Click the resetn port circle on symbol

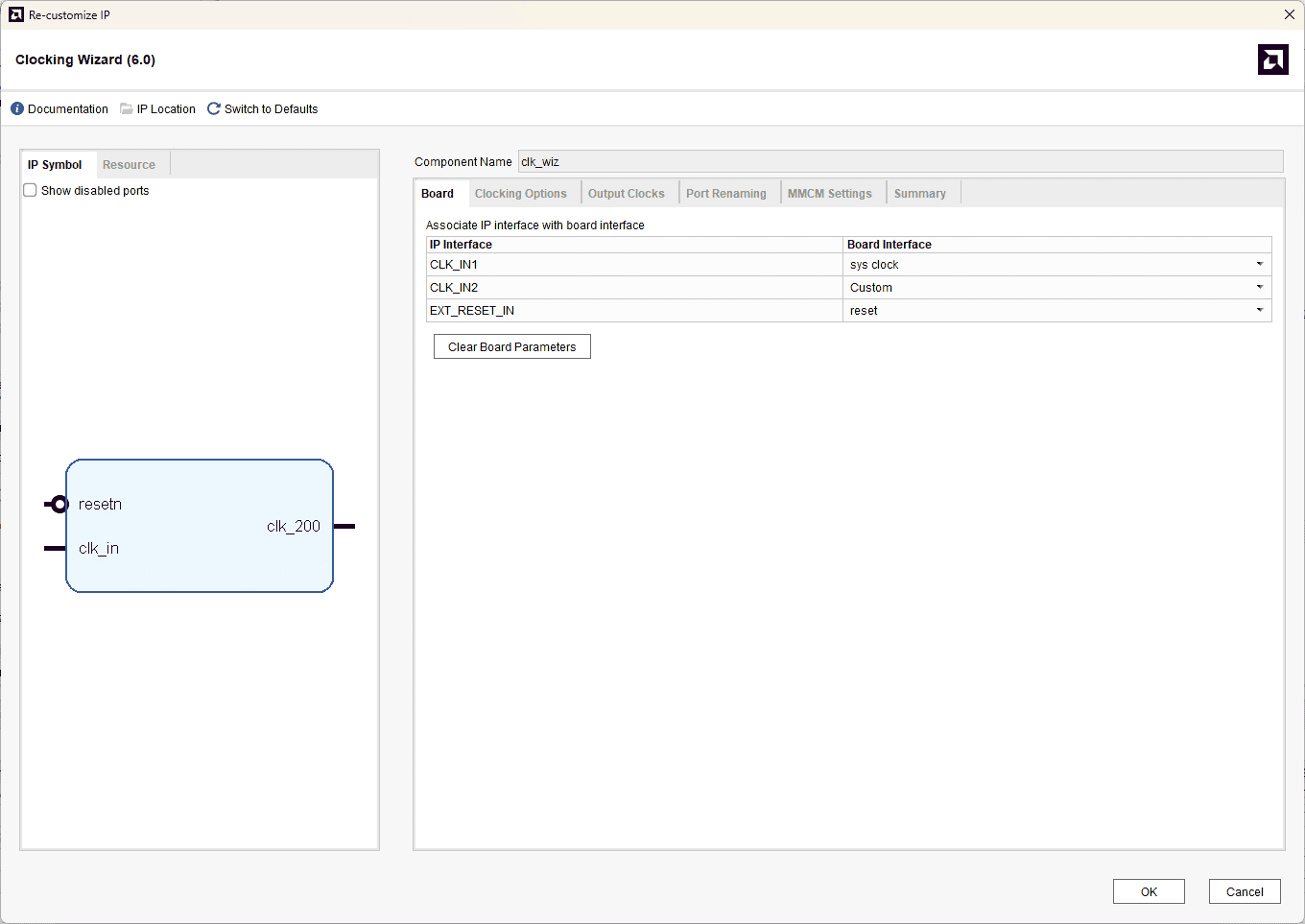(x=59, y=505)
